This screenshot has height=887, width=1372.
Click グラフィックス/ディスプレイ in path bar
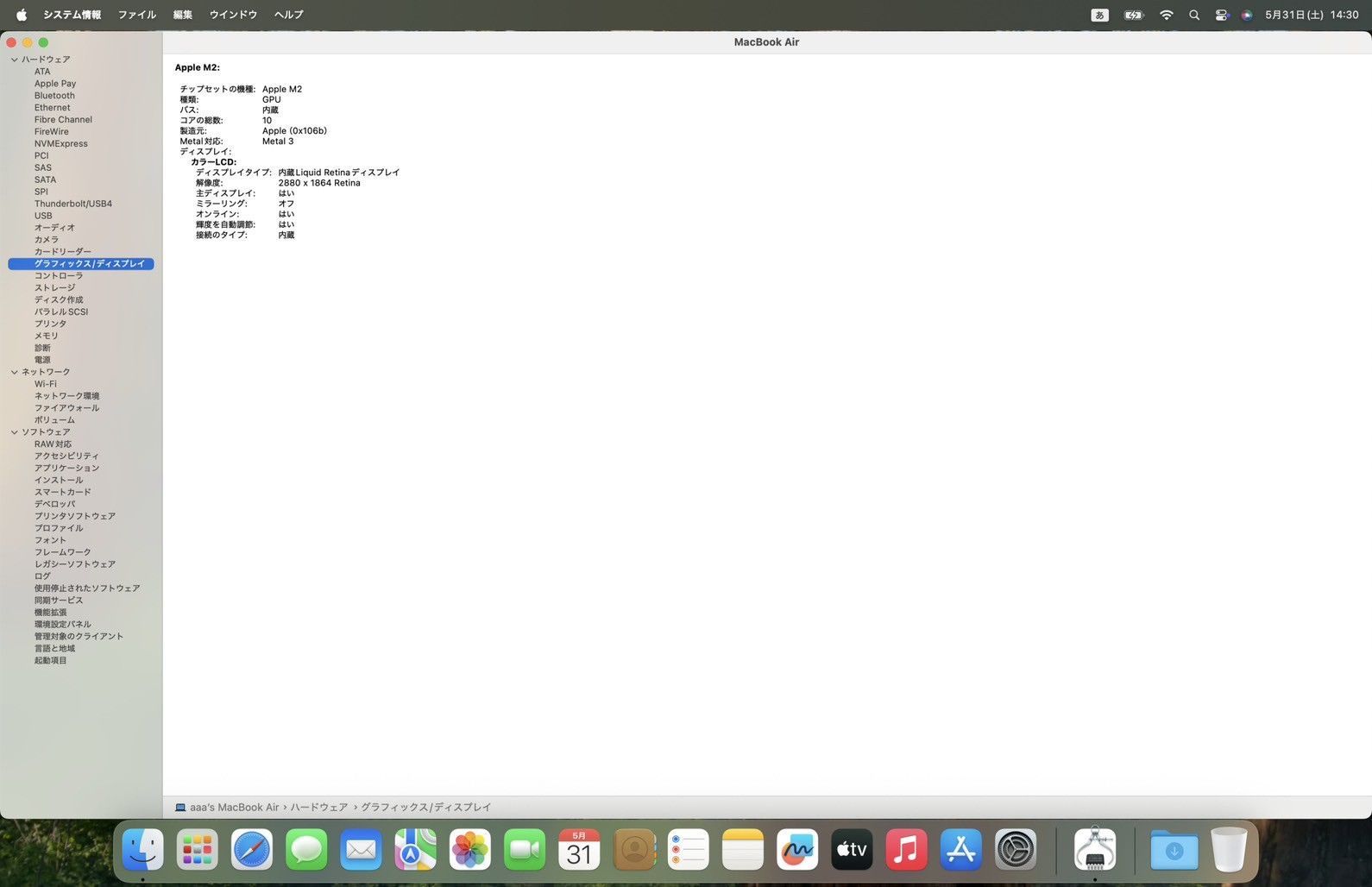pos(425,808)
